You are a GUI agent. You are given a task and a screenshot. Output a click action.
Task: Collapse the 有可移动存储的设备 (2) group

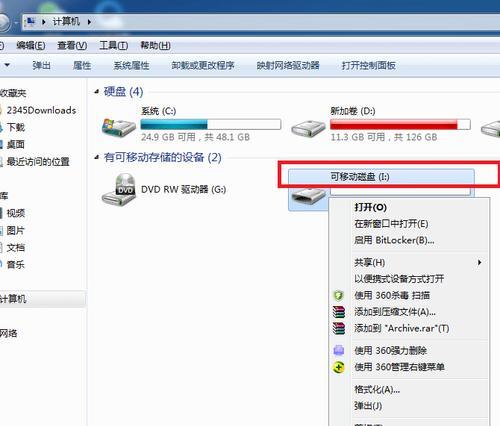pyautogui.click(x=97, y=157)
